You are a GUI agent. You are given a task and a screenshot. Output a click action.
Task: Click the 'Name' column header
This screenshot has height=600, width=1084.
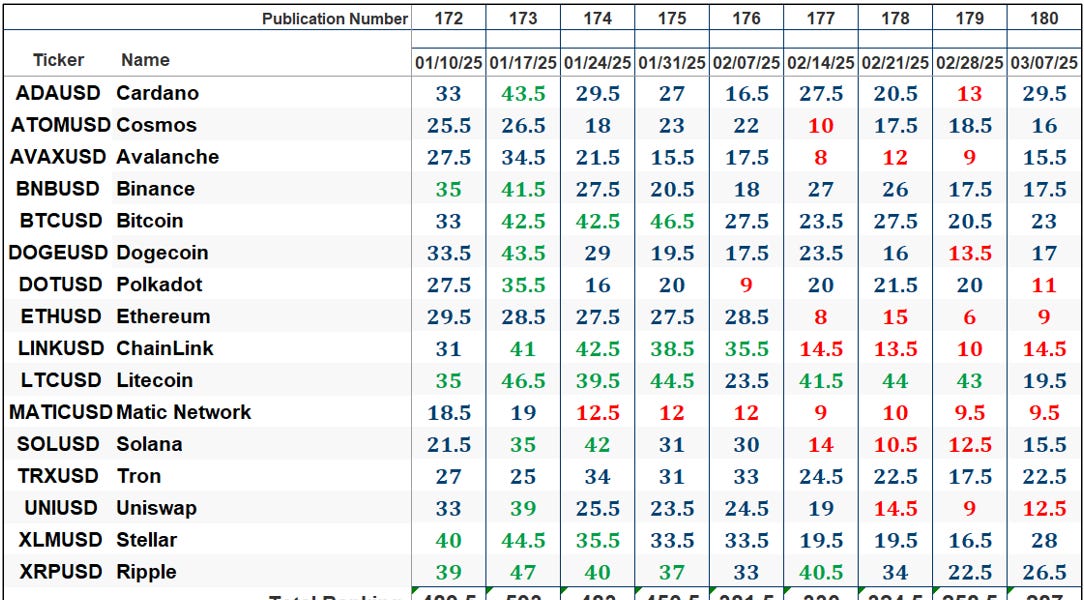coord(145,60)
